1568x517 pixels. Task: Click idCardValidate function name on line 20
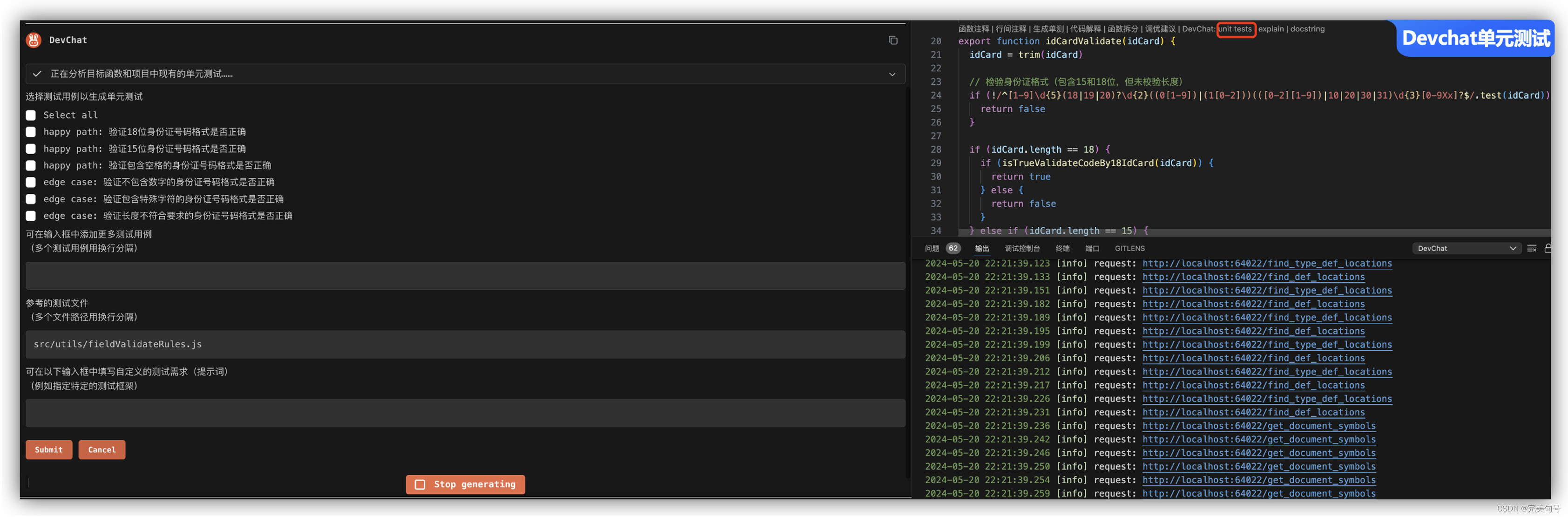pos(1083,41)
